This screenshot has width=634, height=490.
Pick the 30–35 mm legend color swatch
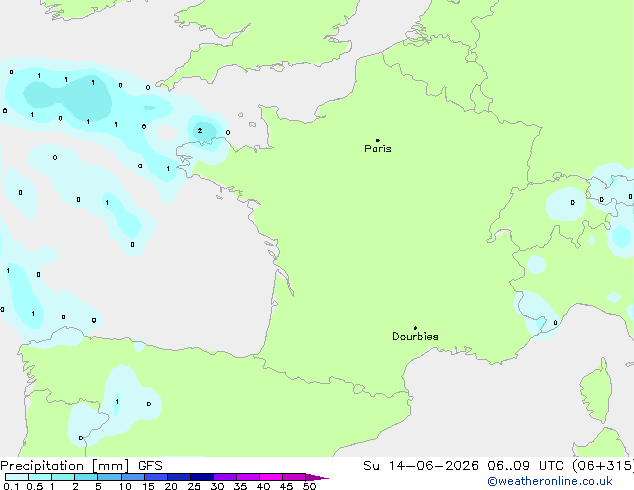[224, 477]
